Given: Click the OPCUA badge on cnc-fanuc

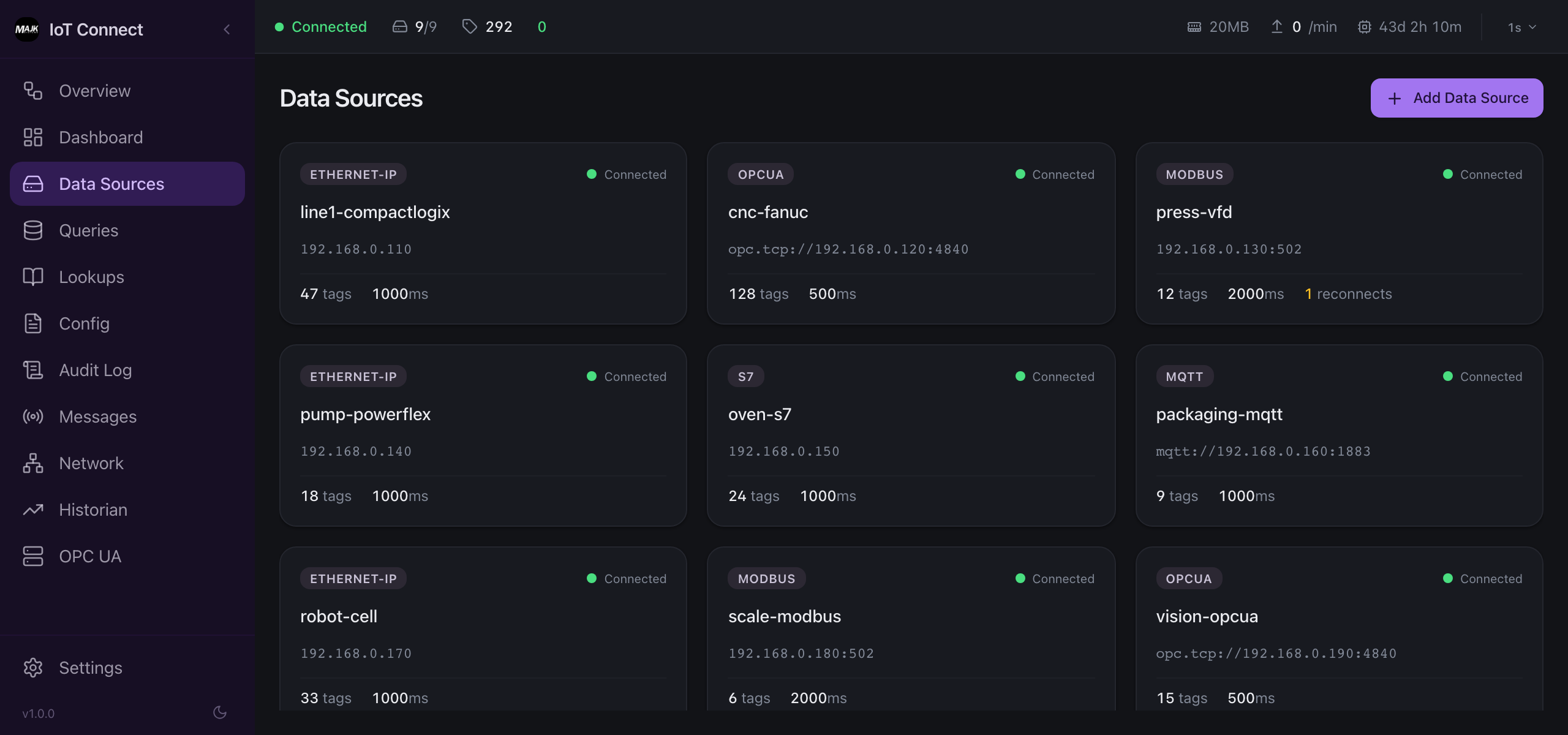Looking at the screenshot, I should pos(760,175).
